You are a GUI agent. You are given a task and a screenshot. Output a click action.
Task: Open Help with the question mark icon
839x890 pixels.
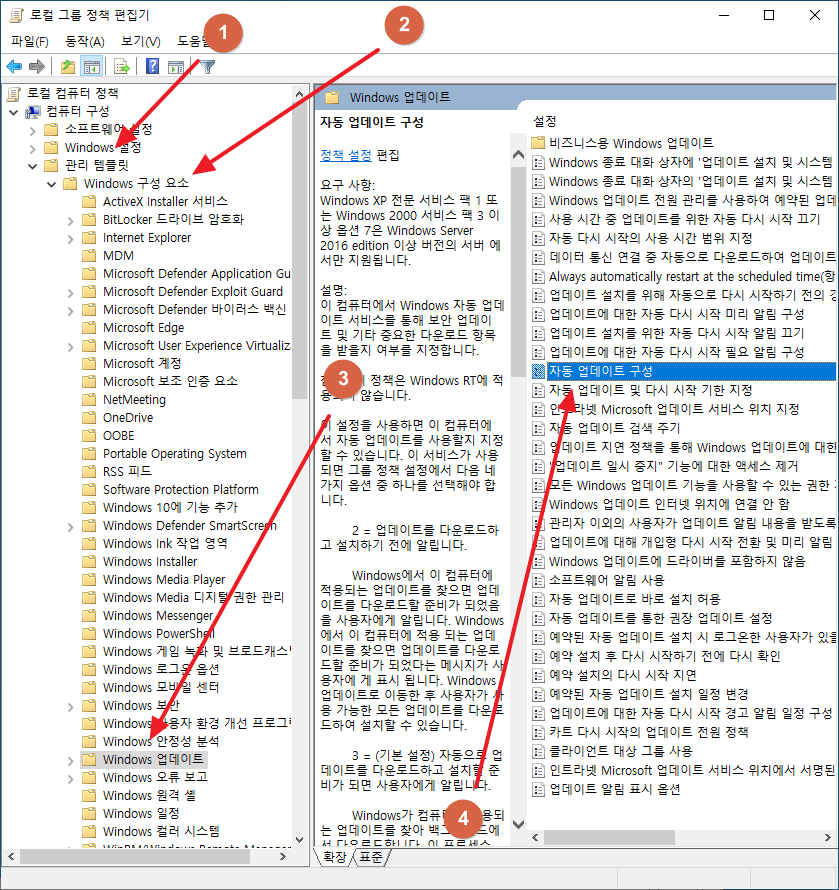153,67
